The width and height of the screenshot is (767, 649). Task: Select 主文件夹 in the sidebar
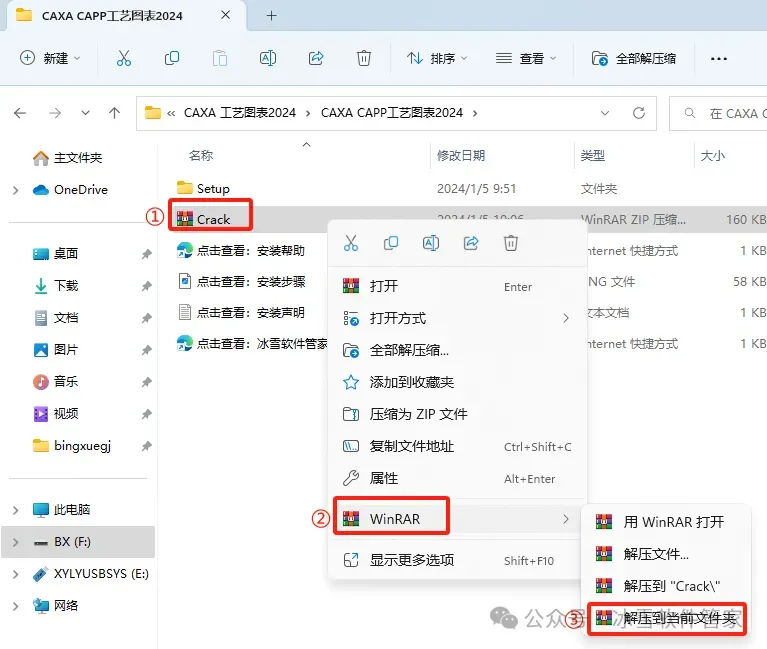coord(68,158)
